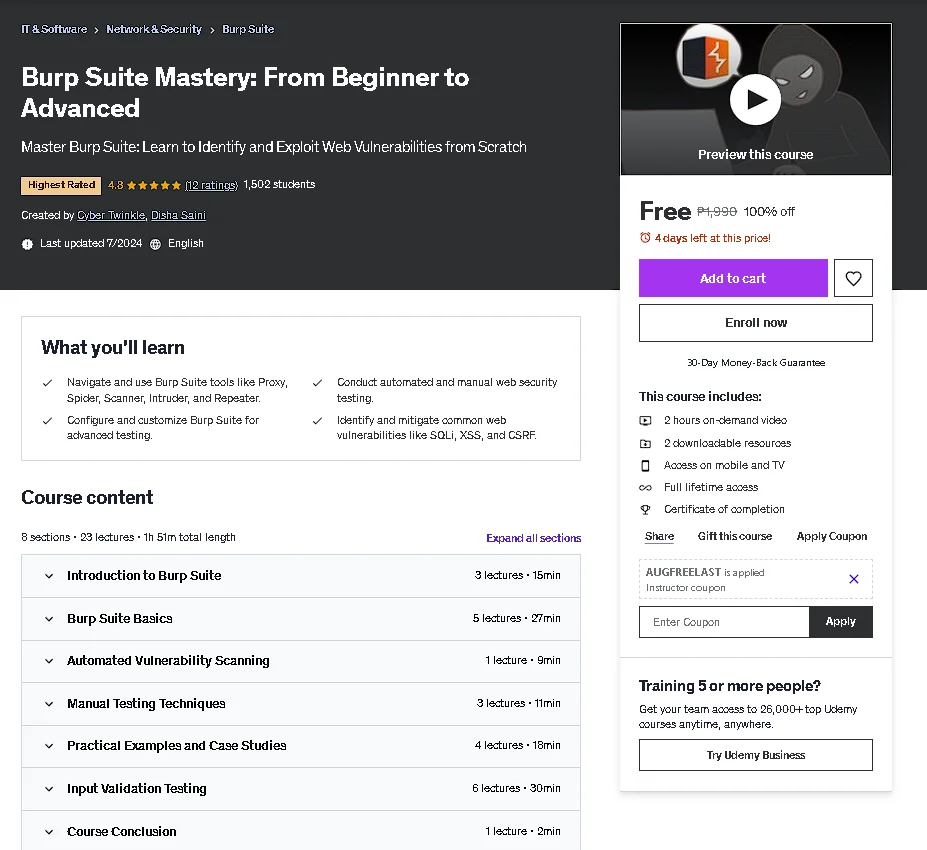Click '4 days left at this price!' text

pyautogui.click(x=712, y=238)
